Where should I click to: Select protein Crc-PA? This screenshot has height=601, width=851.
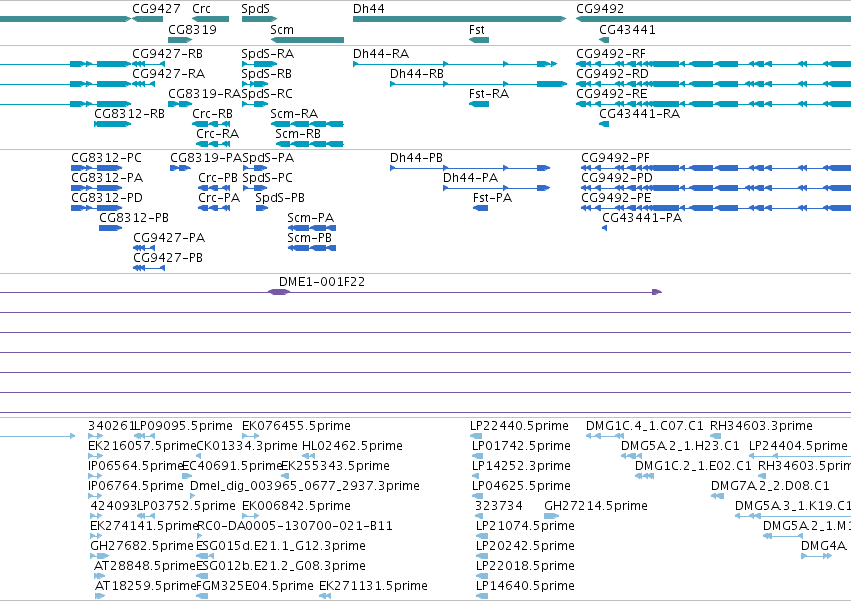tap(214, 208)
